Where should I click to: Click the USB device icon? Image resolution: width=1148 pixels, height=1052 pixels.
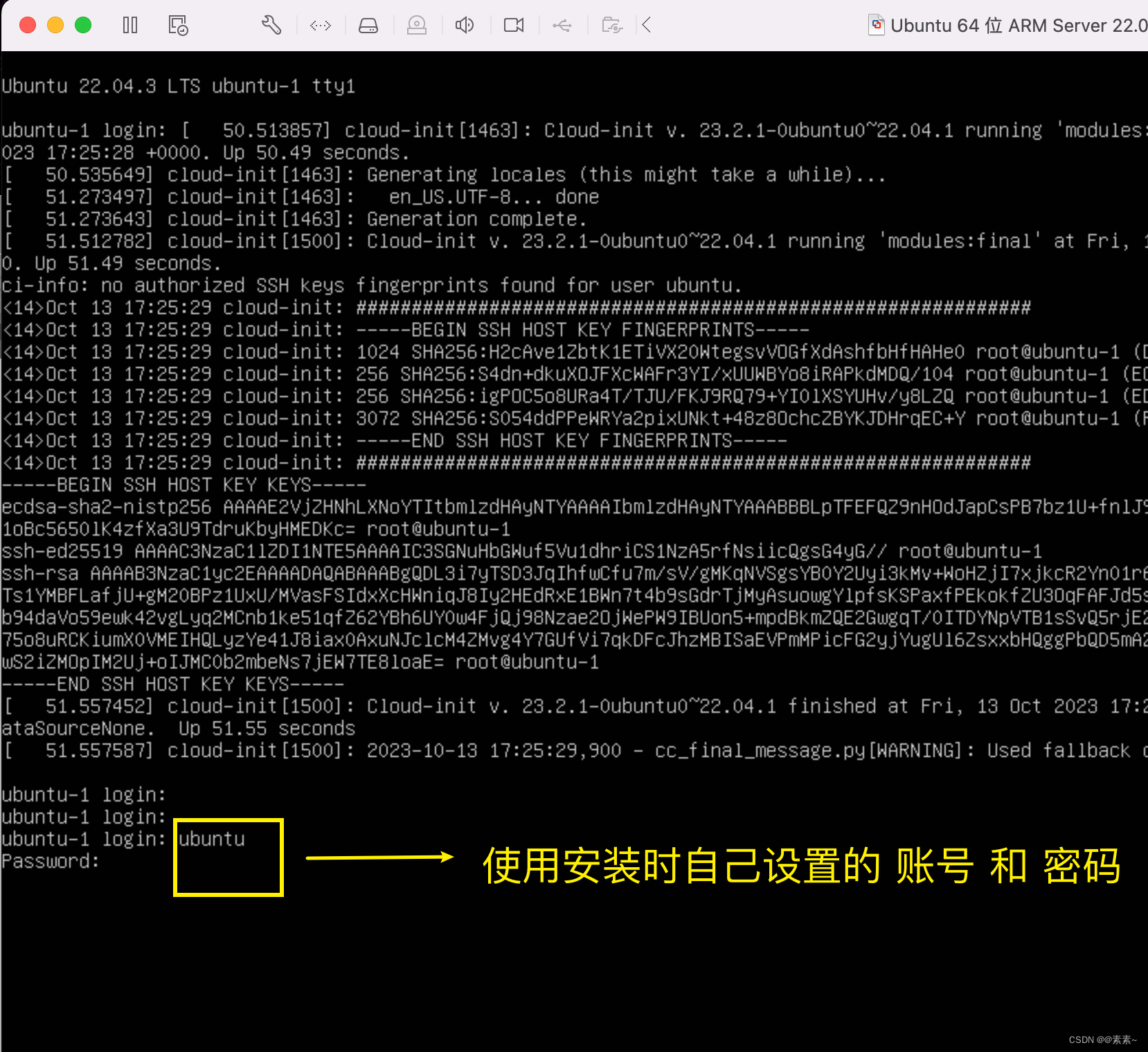tap(562, 26)
